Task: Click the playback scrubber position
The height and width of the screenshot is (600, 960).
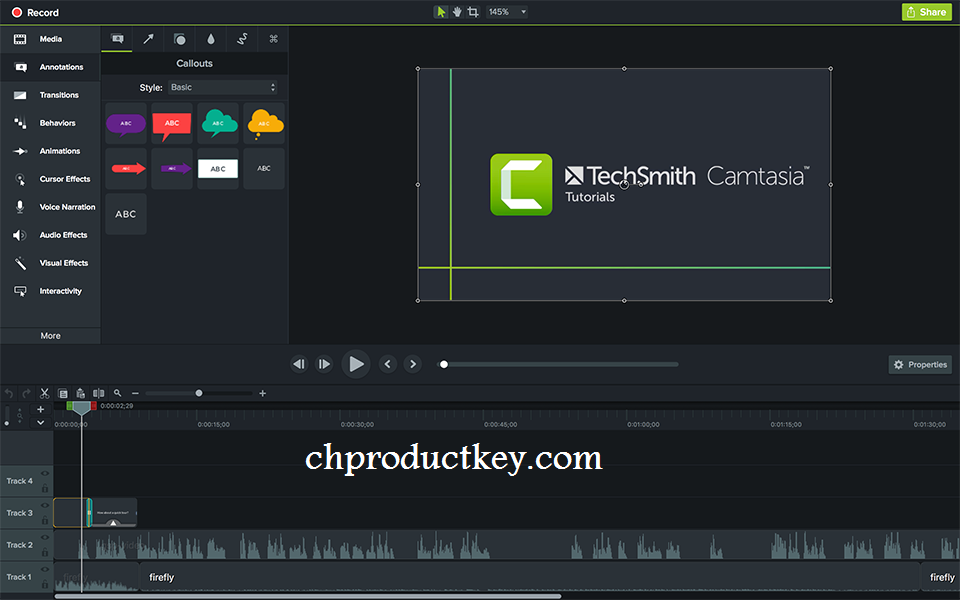Action: pos(444,364)
